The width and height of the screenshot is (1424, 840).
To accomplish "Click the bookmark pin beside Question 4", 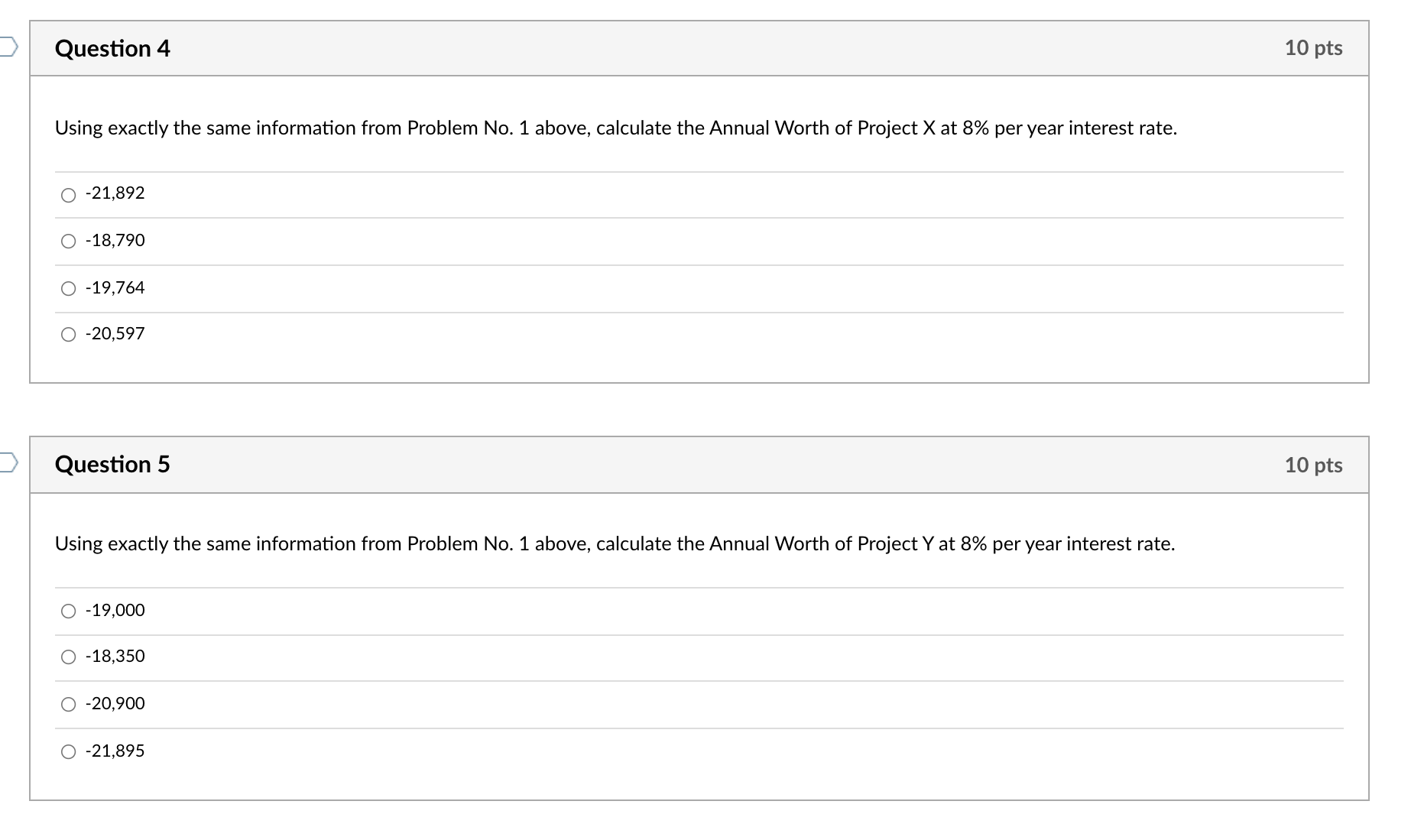I will 9,47.
